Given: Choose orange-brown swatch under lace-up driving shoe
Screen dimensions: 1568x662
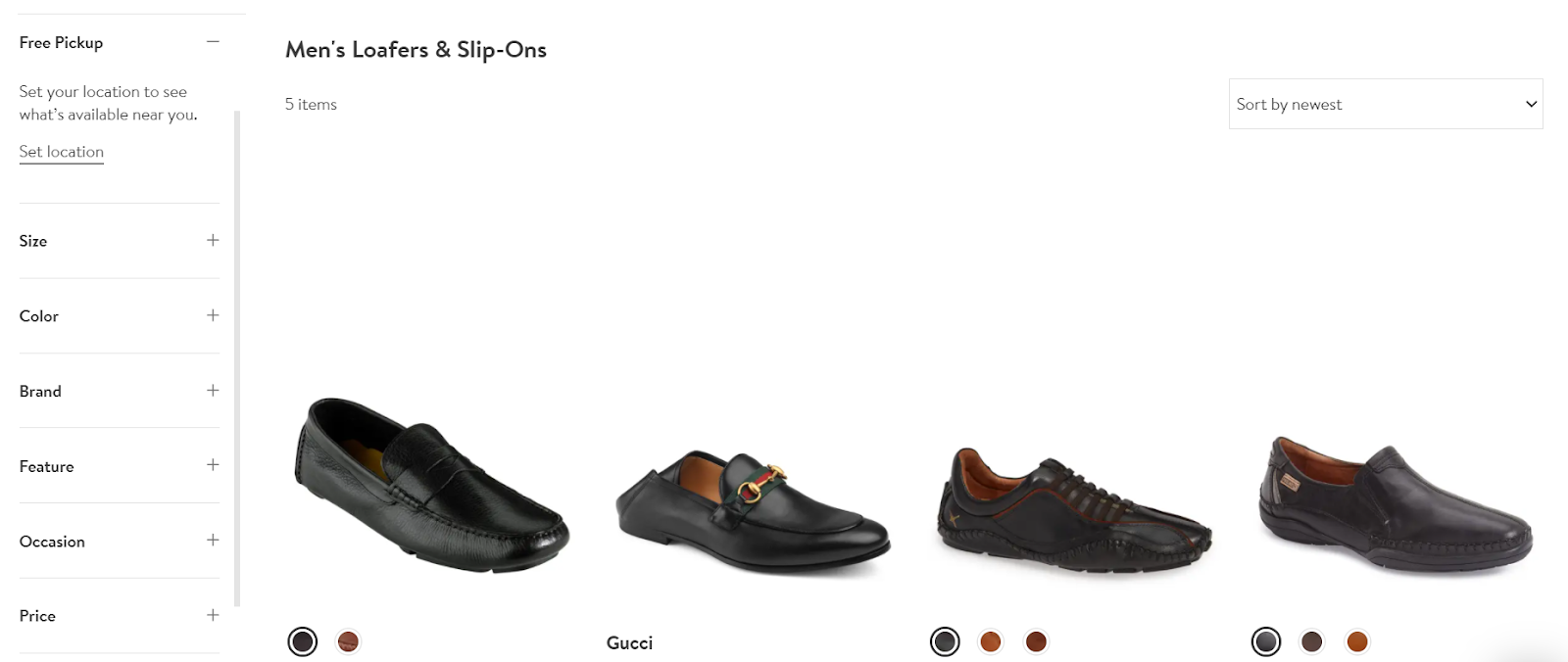Looking at the screenshot, I should tap(991, 641).
